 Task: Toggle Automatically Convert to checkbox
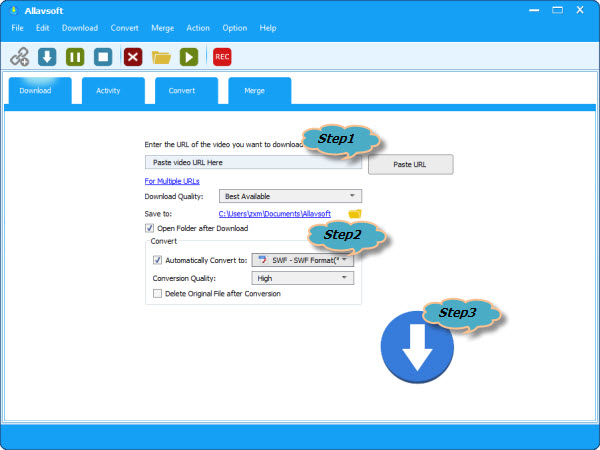click(157, 260)
